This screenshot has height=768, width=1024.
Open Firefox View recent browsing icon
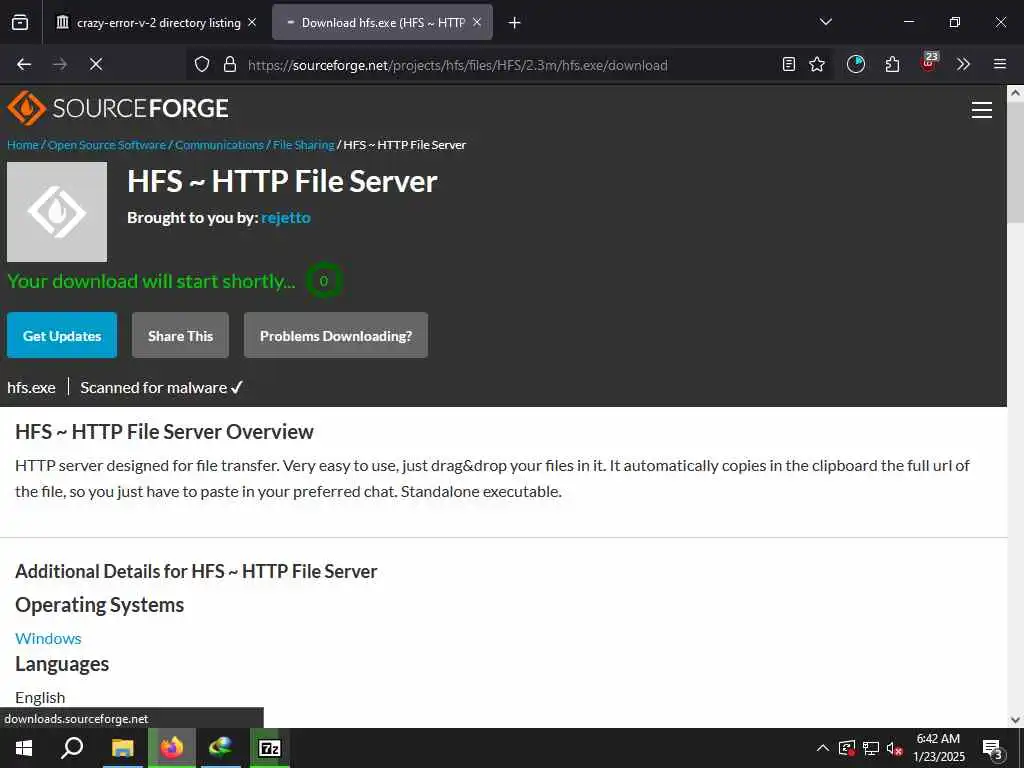tap(20, 23)
